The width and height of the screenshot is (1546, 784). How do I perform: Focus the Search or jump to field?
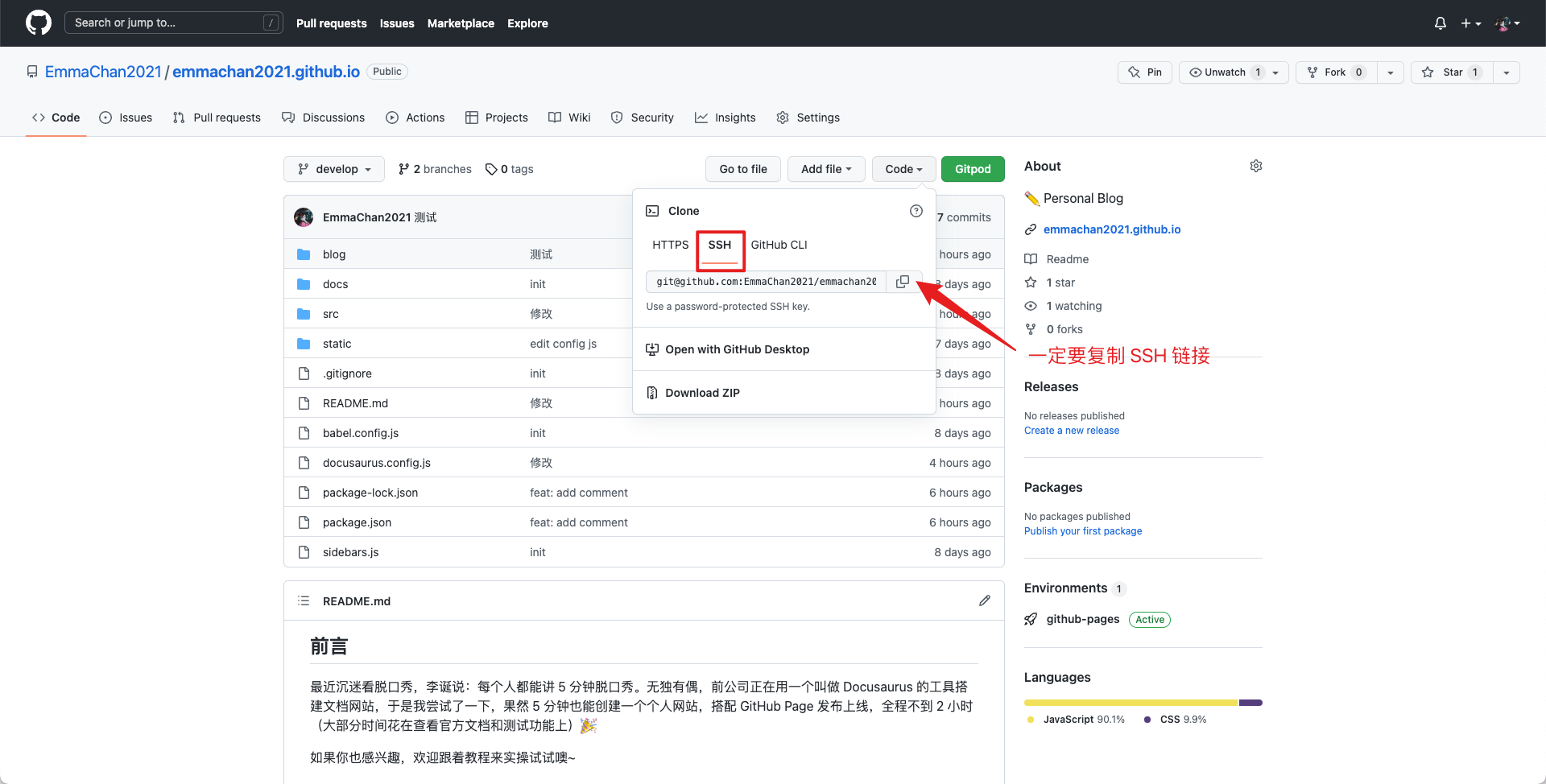click(174, 23)
